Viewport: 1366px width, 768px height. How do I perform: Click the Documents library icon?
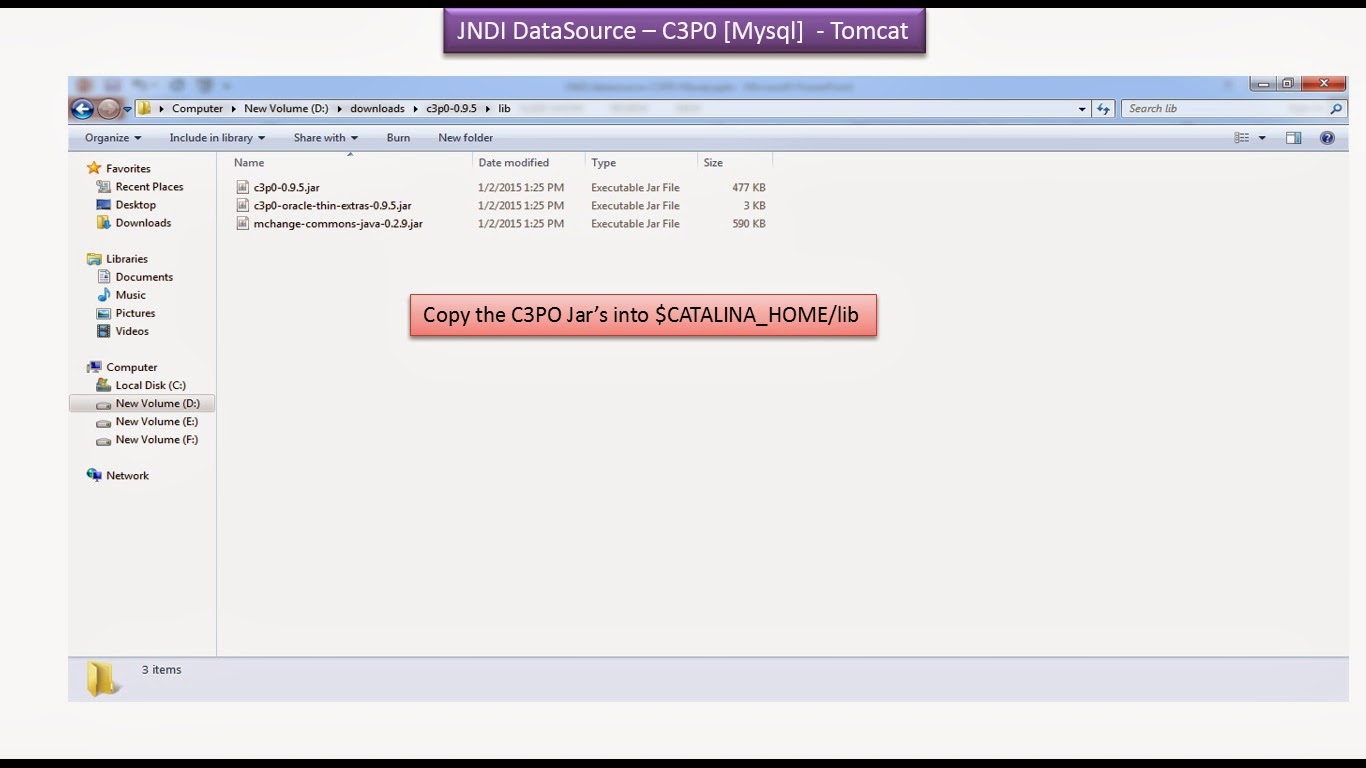103,277
